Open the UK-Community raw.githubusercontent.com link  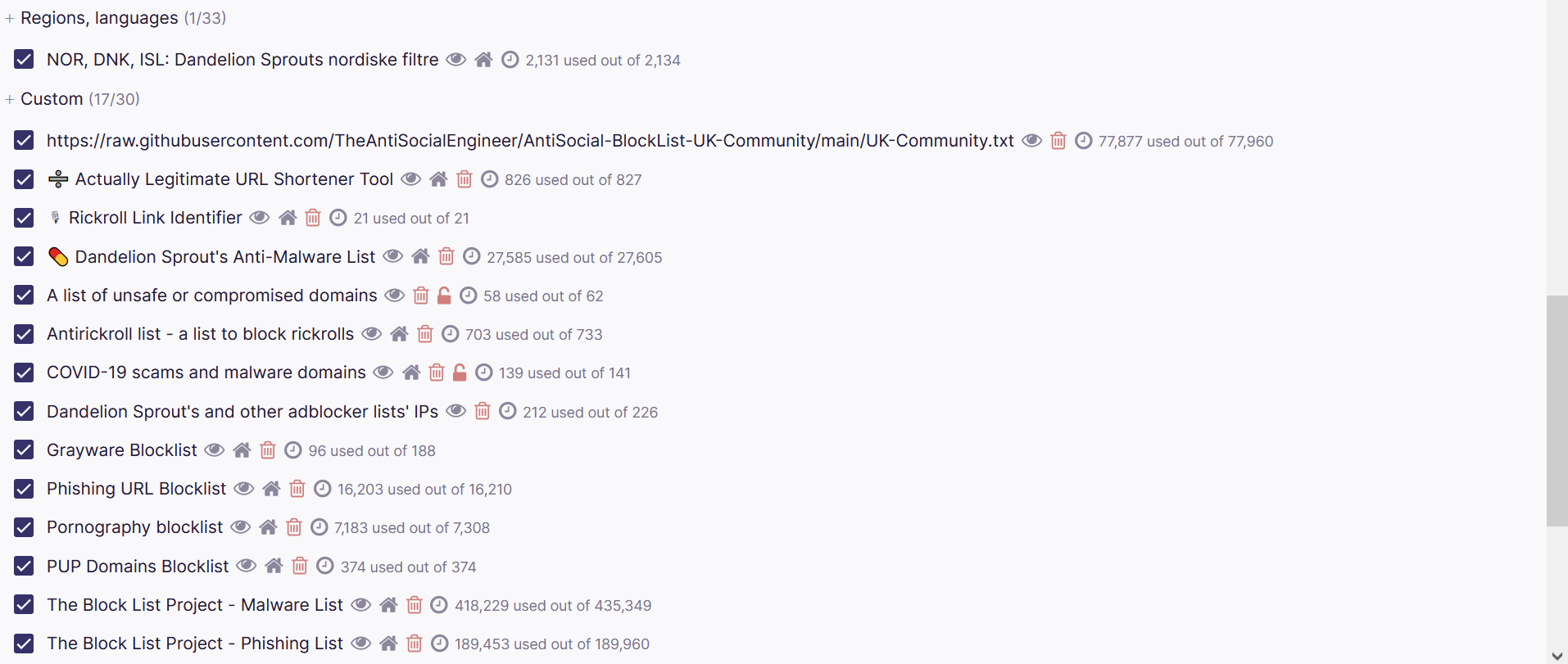[529, 140]
